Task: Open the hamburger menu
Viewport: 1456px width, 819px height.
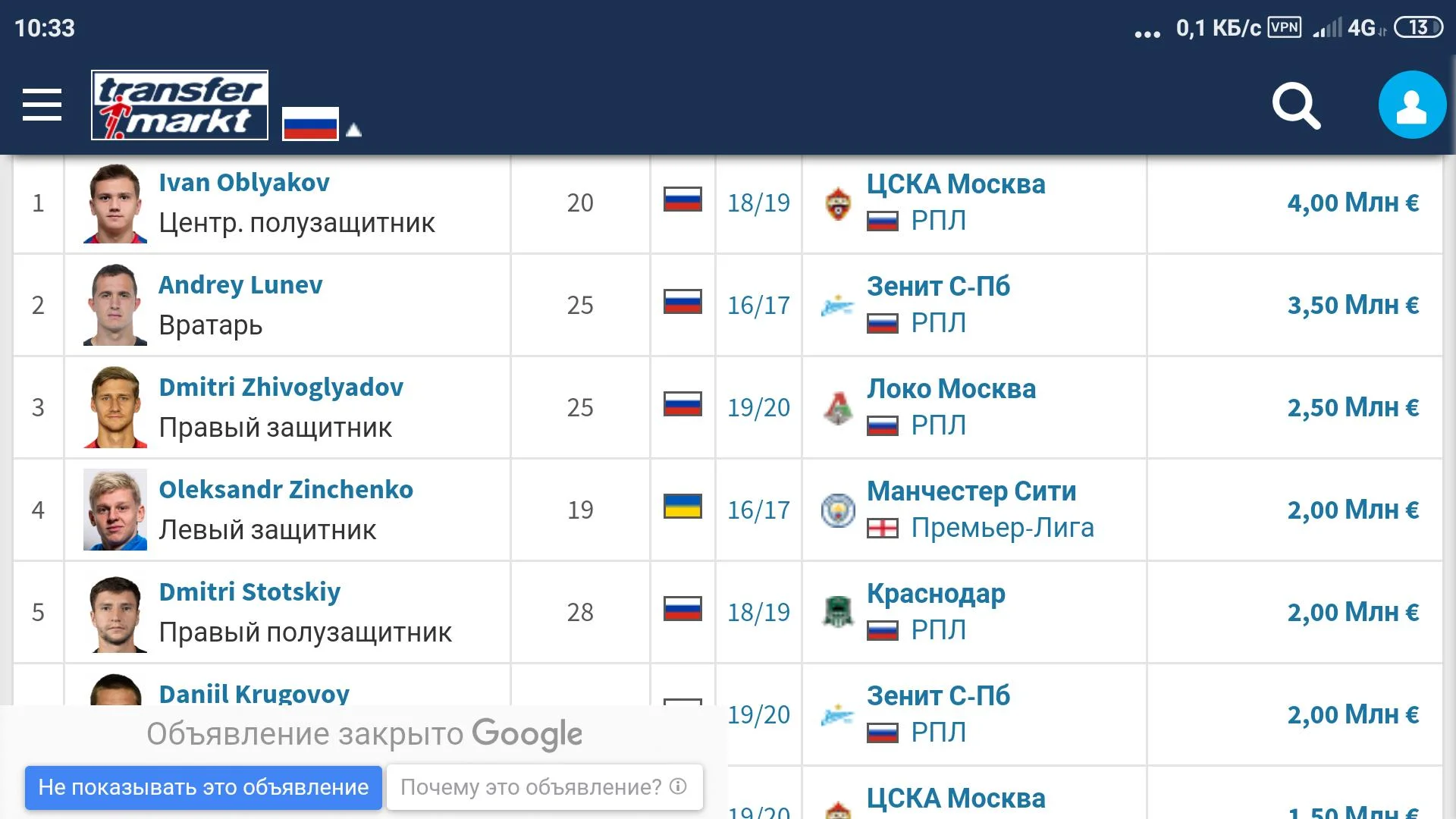Action: pyautogui.click(x=42, y=105)
